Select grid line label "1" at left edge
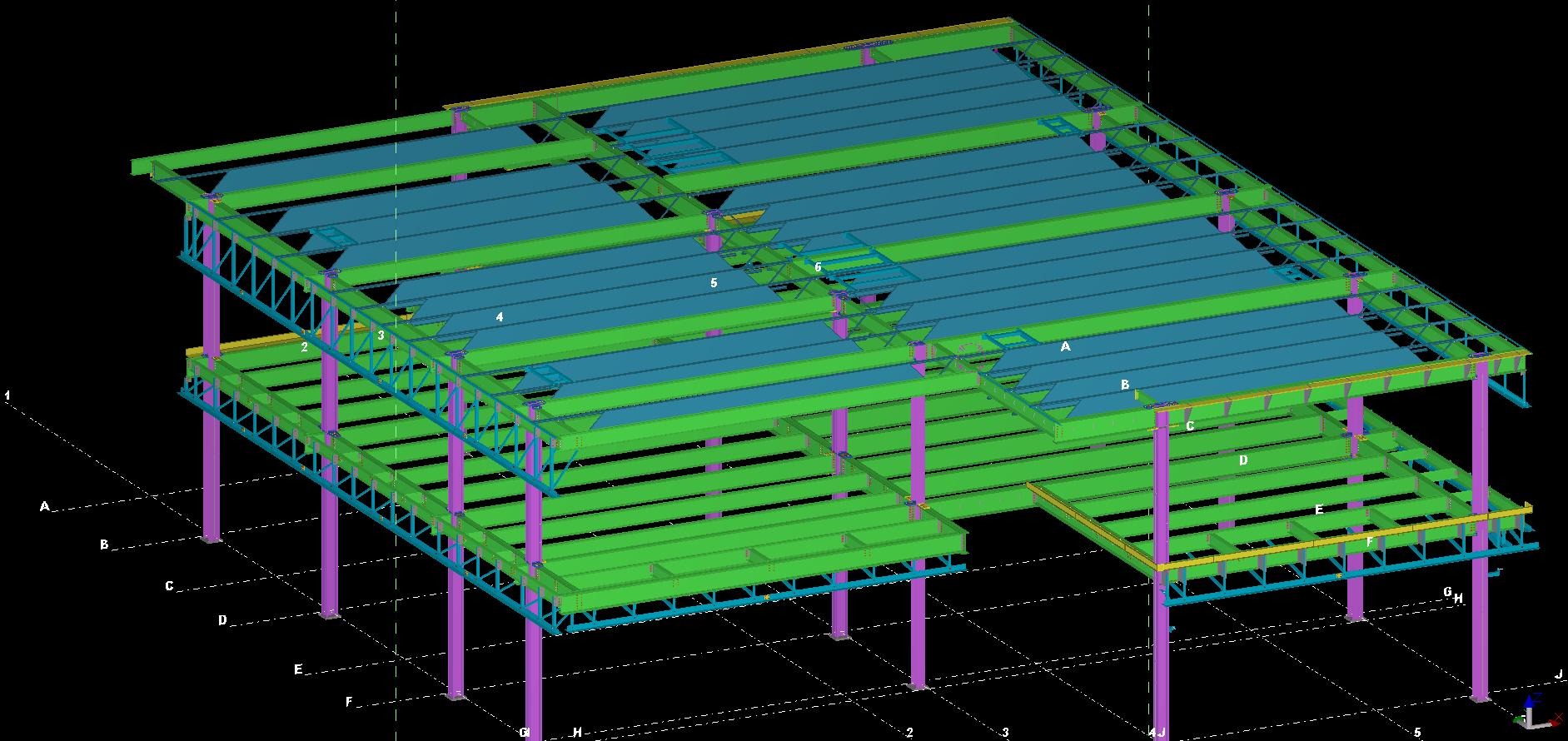This screenshot has width=1568, height=741. coord(7,395)
